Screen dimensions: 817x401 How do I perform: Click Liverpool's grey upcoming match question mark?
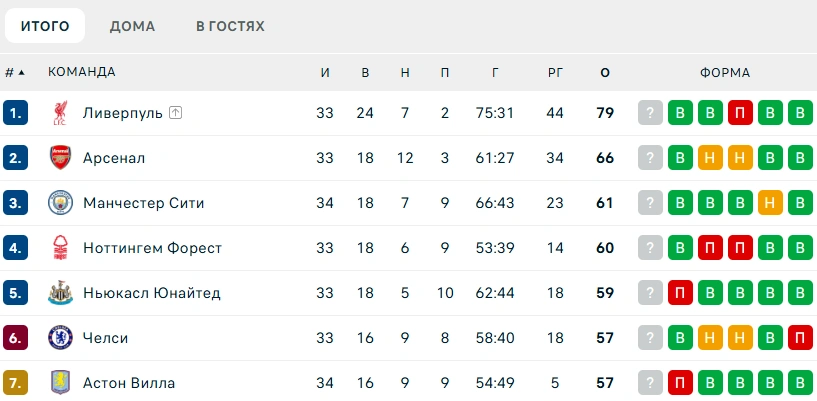click(650, 112)
